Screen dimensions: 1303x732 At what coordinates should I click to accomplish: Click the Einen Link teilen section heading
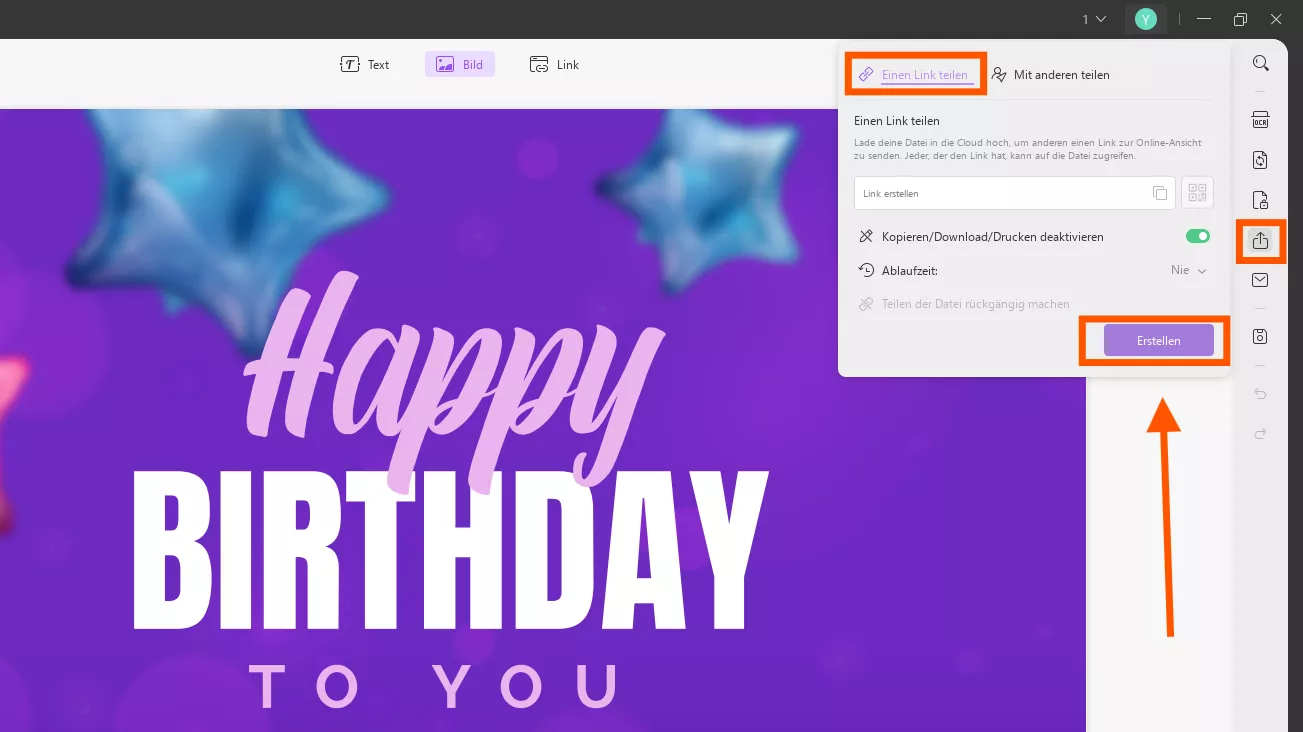point(897,121)
